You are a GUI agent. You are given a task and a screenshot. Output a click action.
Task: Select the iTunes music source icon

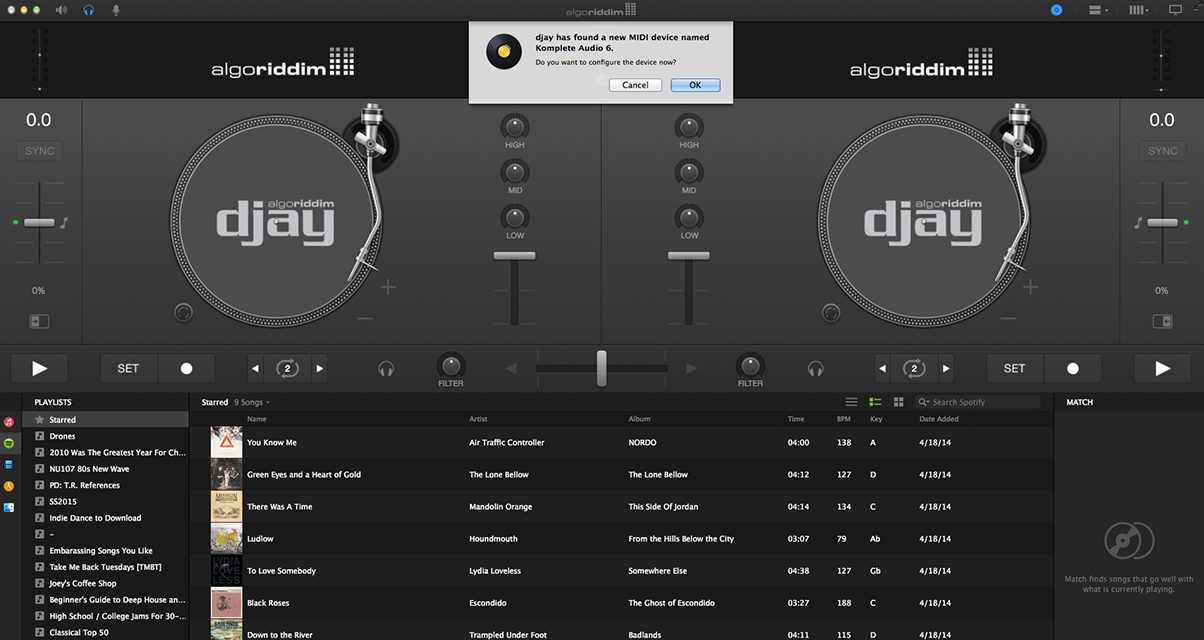pos(9,422)
